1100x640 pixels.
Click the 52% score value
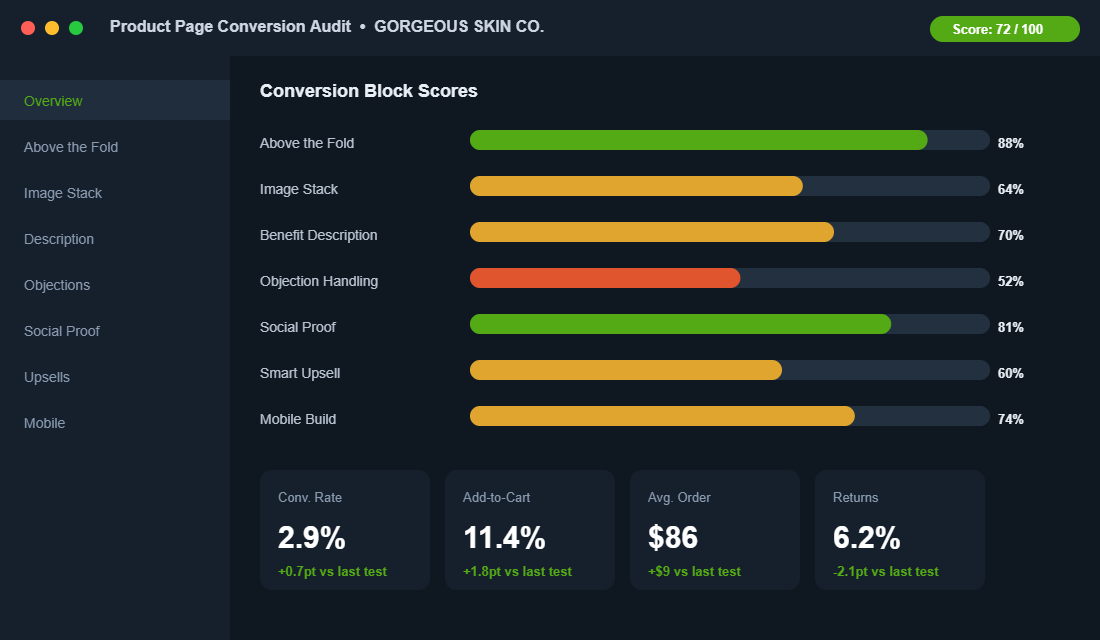click(x=1010, y=281)
